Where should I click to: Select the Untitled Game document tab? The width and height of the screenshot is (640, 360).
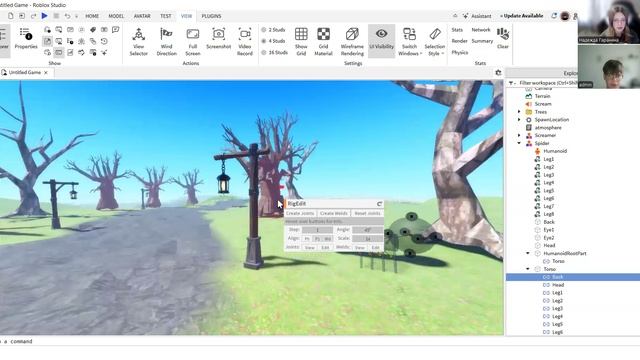click(24, 73)
